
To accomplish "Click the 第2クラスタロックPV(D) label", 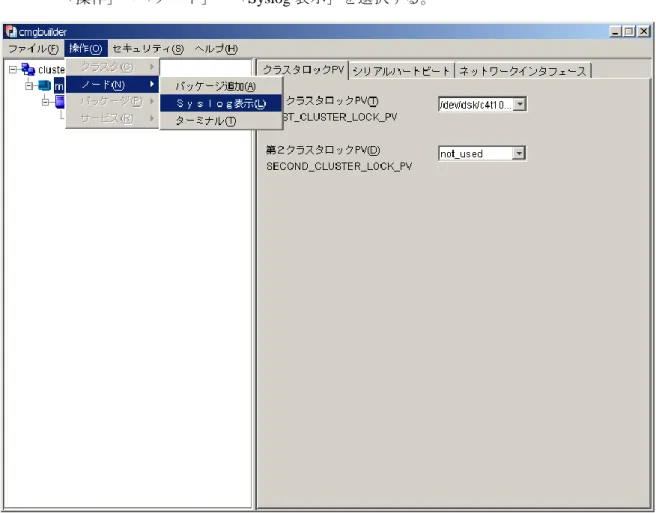I will (x=323, y=150).
